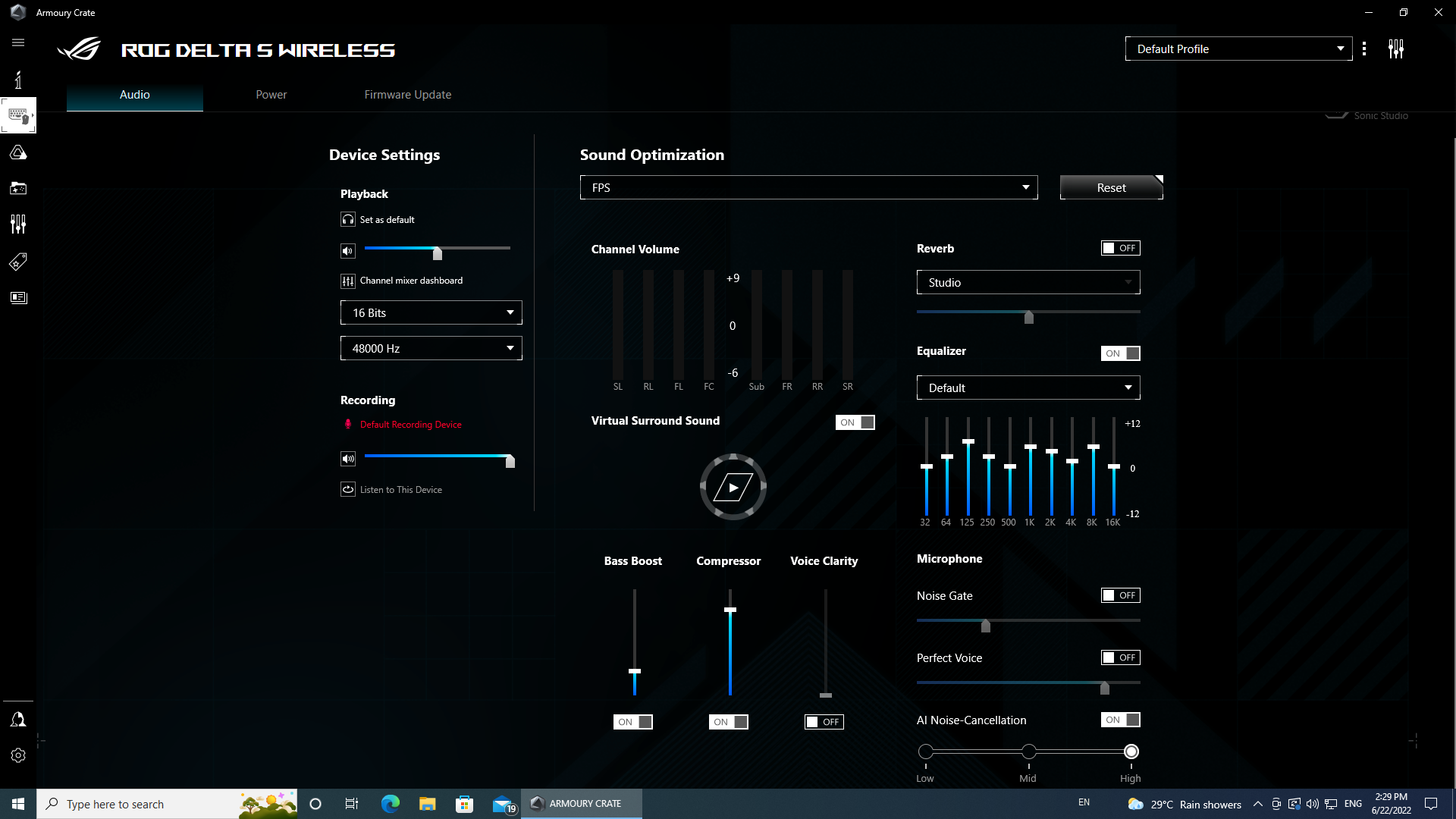Mute recording volume speaker icon

coord(348,459)
